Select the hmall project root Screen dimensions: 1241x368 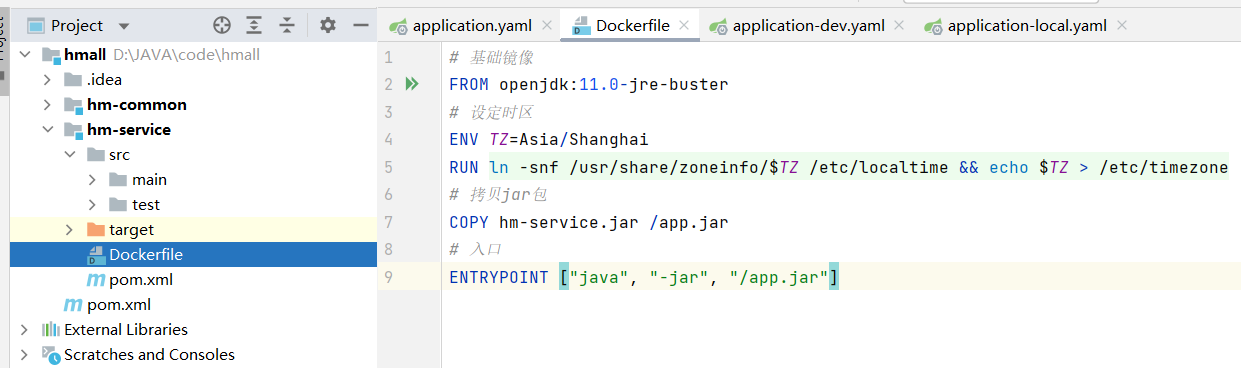click(86, 55)
